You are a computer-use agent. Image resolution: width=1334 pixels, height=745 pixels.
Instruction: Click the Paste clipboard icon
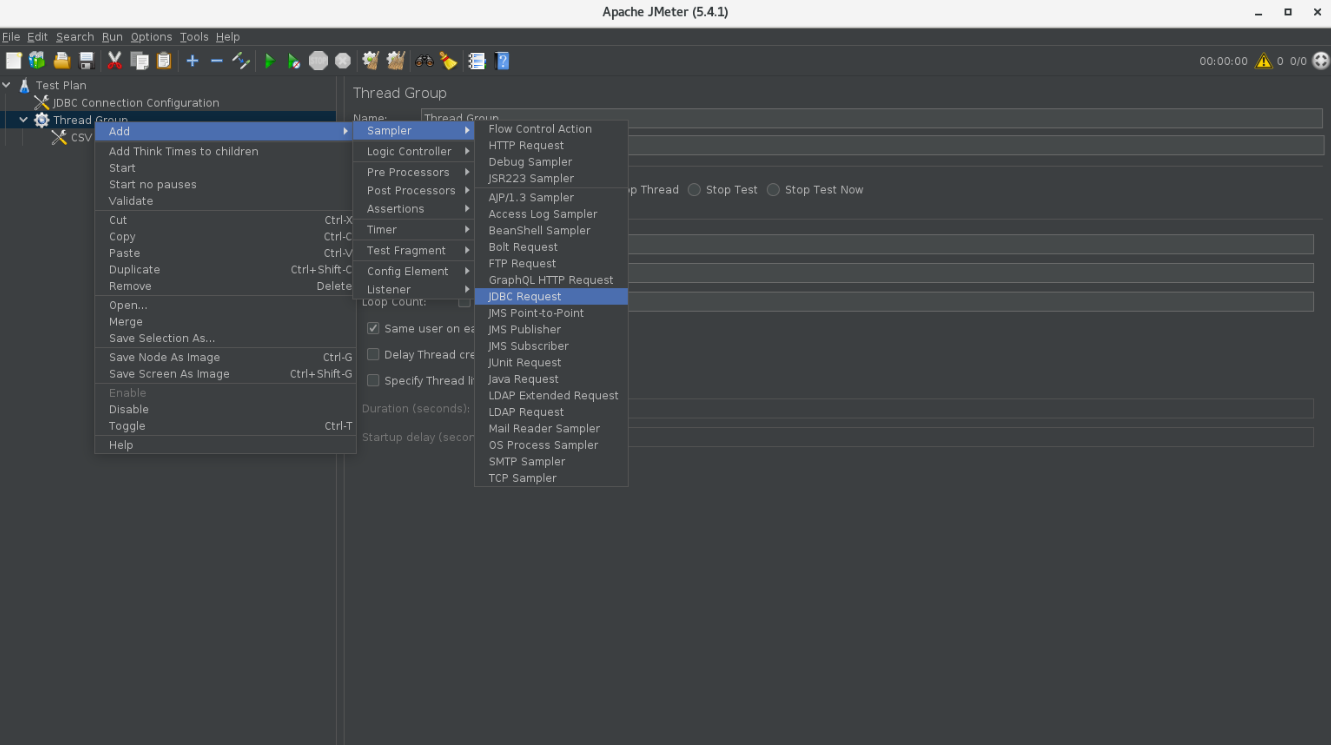[x=164, y=61]
